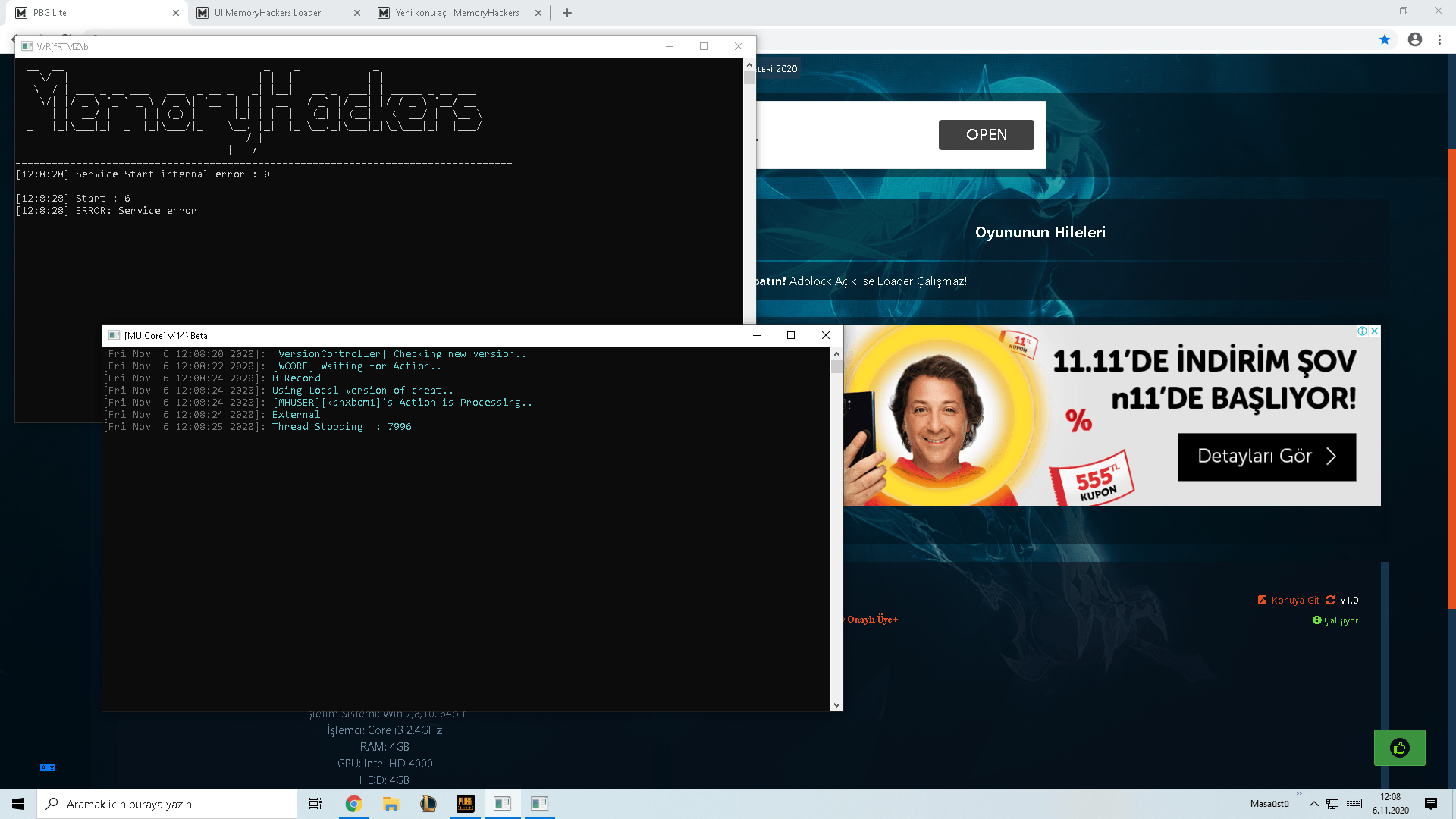This screenshot has width=1456, height=819.
Task: Open the taskbar clock and calendar
Action: pyautogui.click(x=1391, y=804)
